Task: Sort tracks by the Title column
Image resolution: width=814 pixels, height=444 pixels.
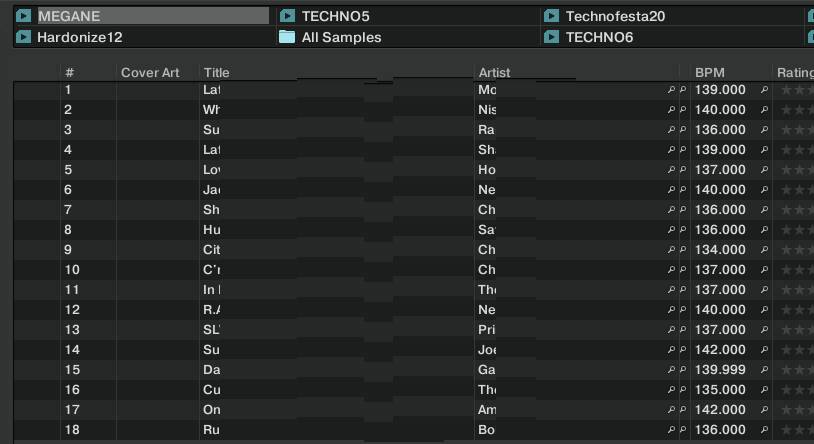Action: (x=217, y=73)
